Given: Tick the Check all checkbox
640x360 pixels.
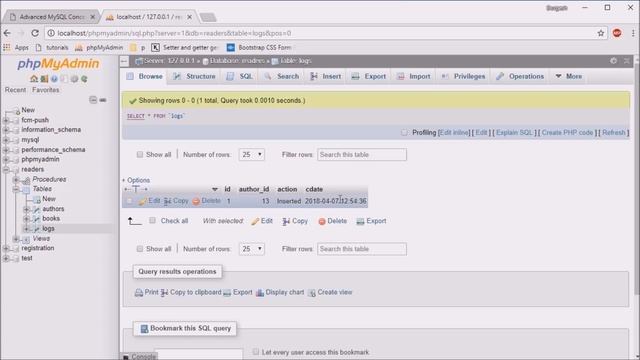Looking at the screenshot, I should click(x=152, y=220).
